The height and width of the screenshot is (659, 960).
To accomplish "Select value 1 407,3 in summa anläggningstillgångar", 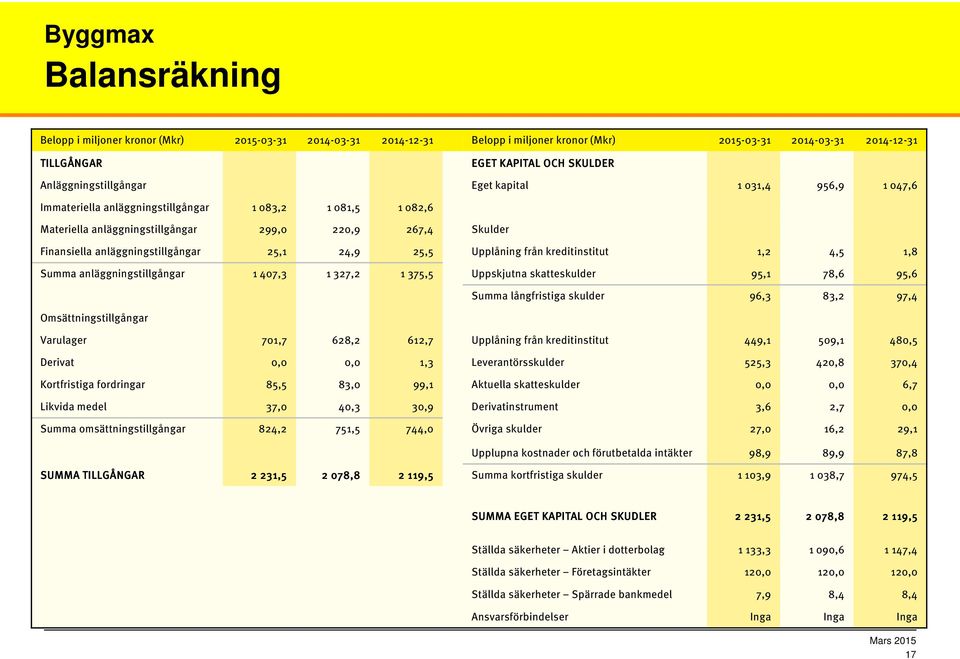I will (269, 274).
